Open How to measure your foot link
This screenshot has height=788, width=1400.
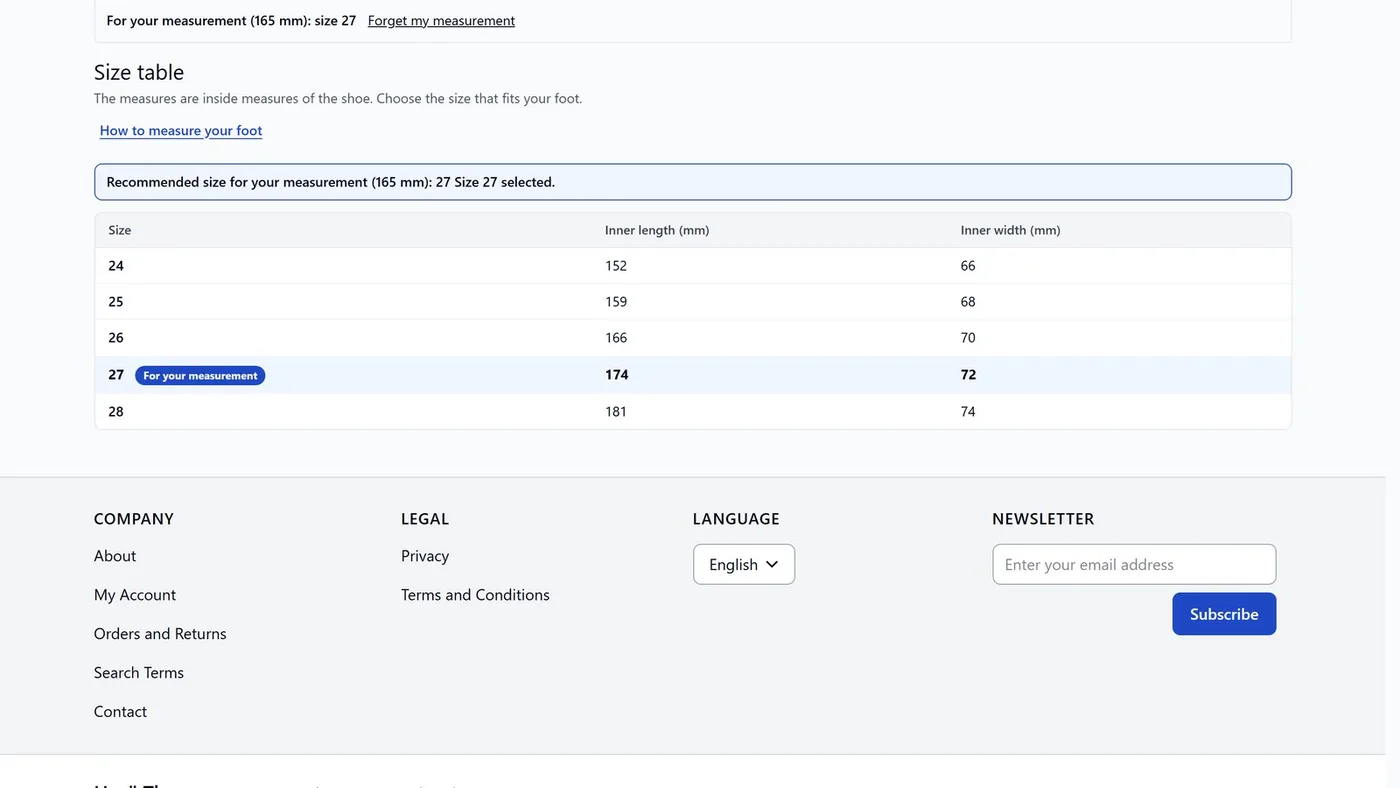(181, 130)
